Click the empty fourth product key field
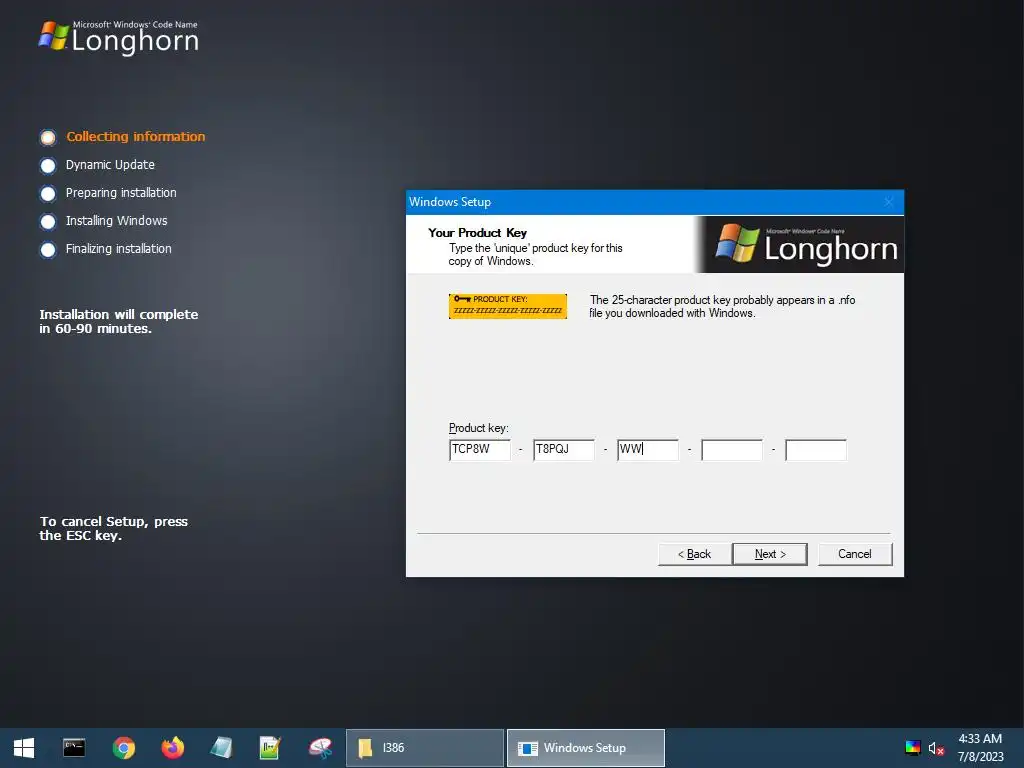The image size is (1024, 768). click(x=732, y=449)
